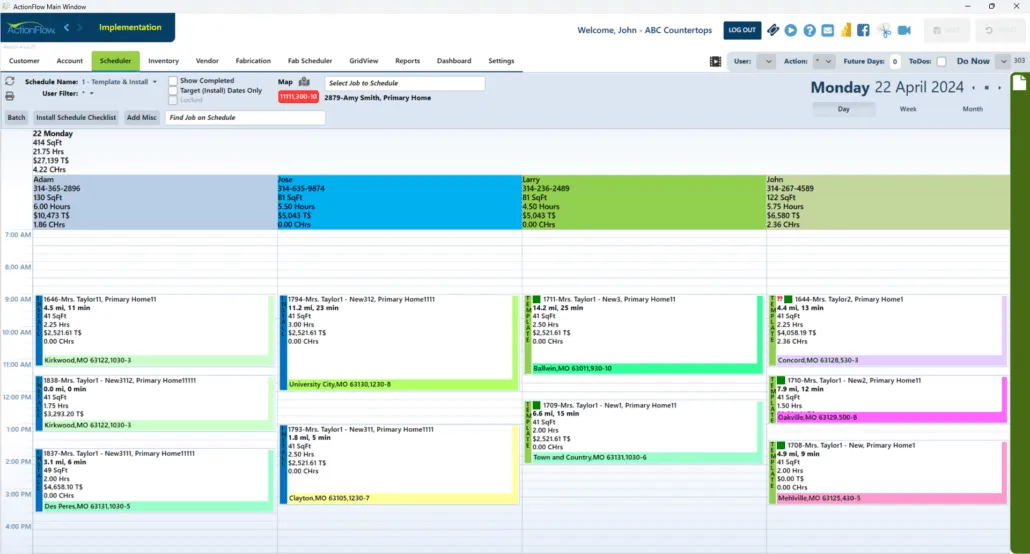Click the Find Job on Schedule field
Viewport: 1030px width, 554px height.
(x=245, y=118)
